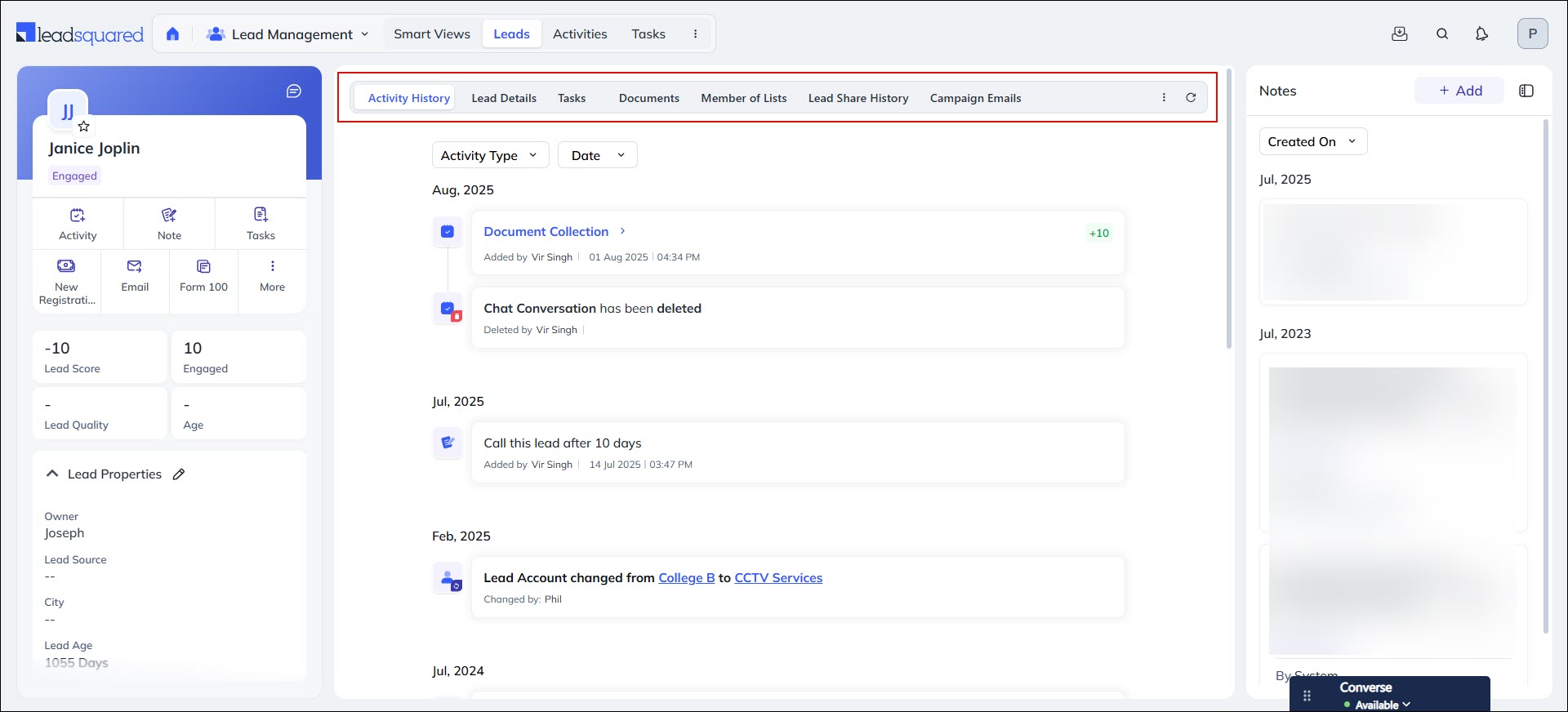1568x712 pixels.
Task: Add a new note
Action: pyautogui.click(x=1459, y=91)
